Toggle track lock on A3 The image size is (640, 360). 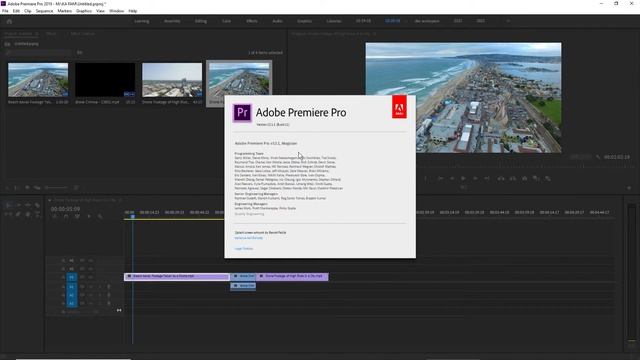63,303
